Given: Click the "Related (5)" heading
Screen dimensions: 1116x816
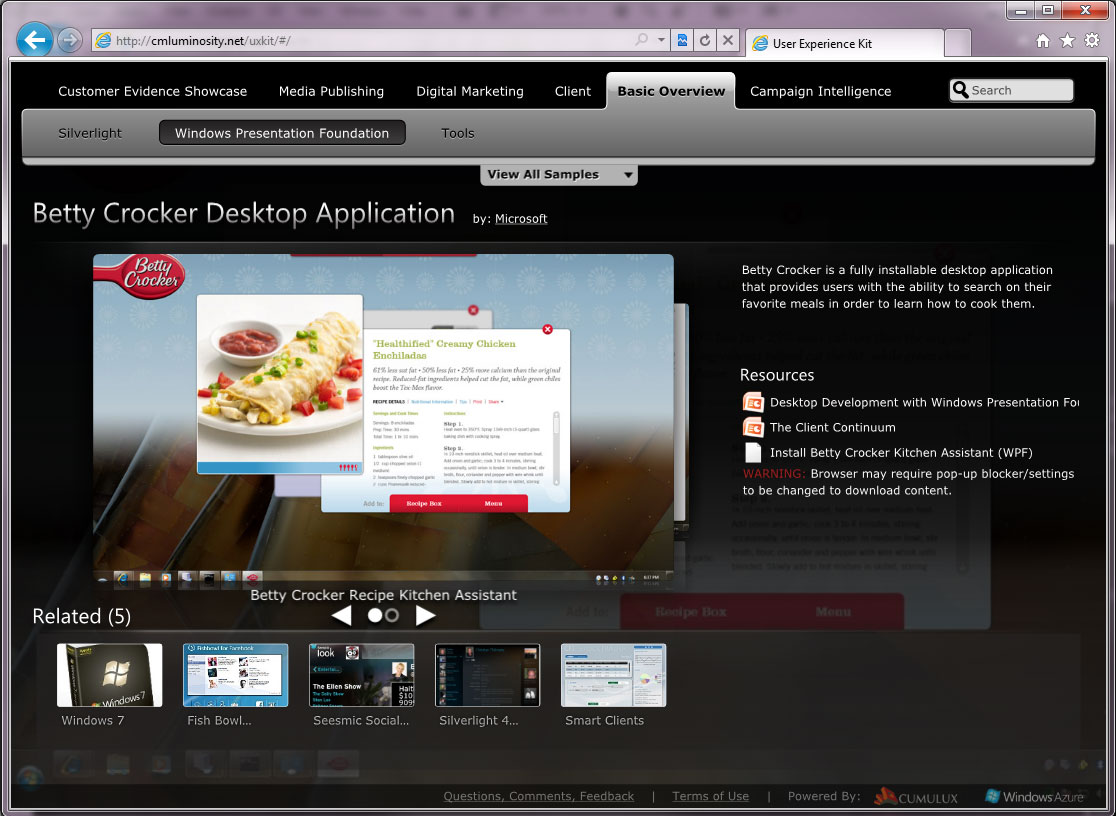Looking at the screenshot, I should (82, 616).
